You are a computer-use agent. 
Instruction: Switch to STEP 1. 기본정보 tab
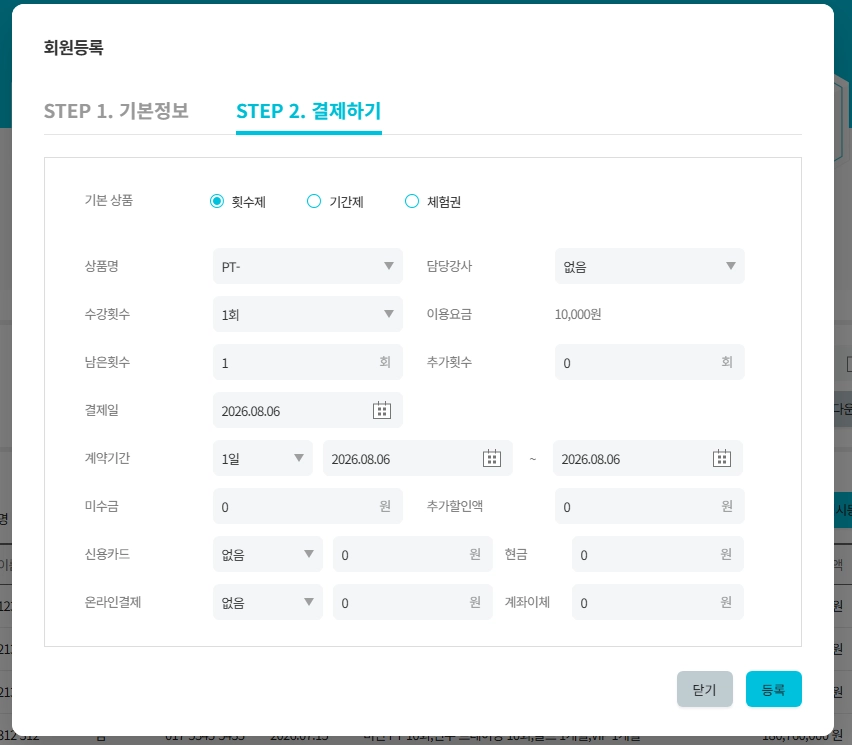pyautogui.click(x=116, y=111)
